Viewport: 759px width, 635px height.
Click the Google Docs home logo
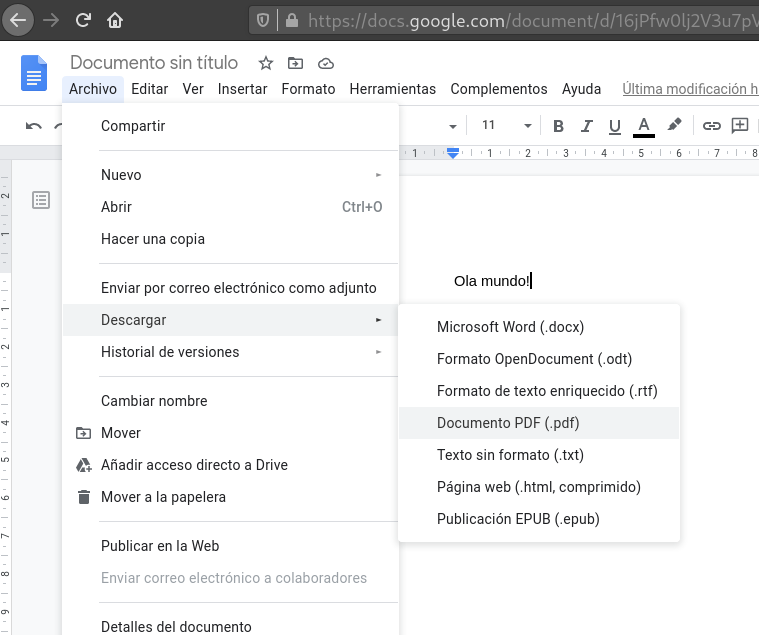click(x=34, y=75)
